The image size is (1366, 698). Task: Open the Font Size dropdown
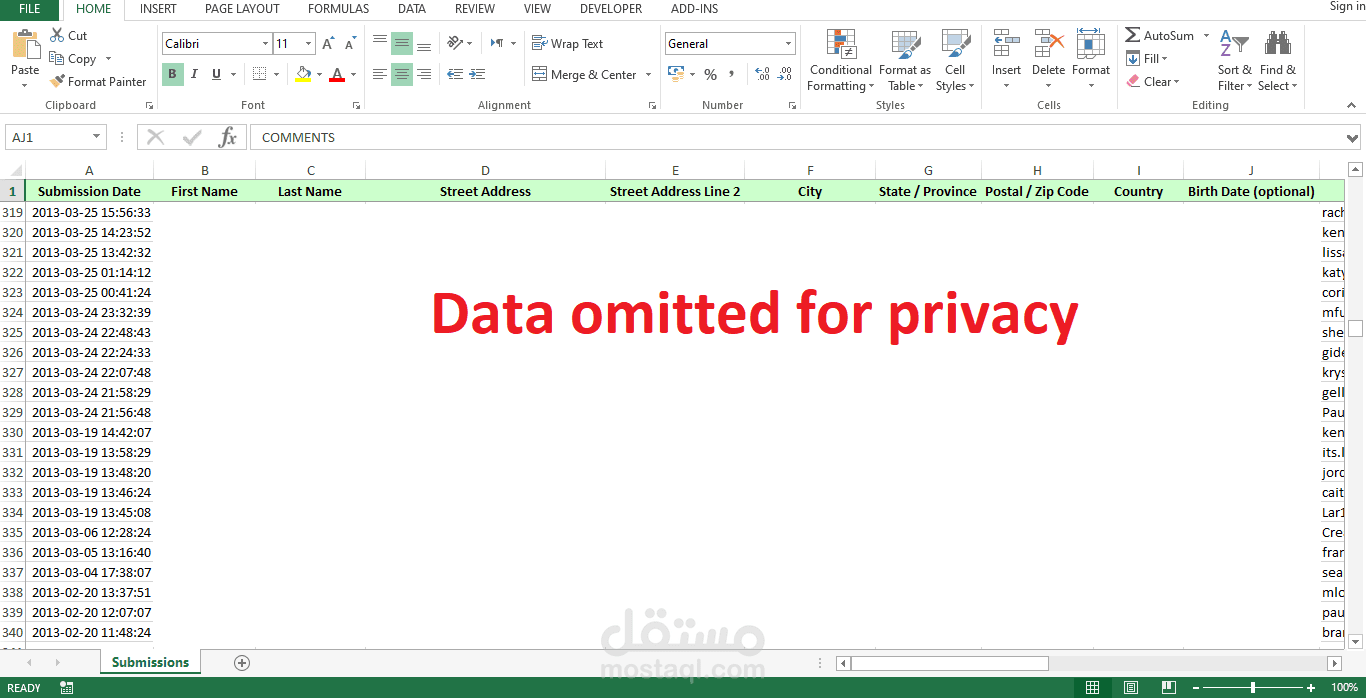pyautogui.click(x=306, y=43)
